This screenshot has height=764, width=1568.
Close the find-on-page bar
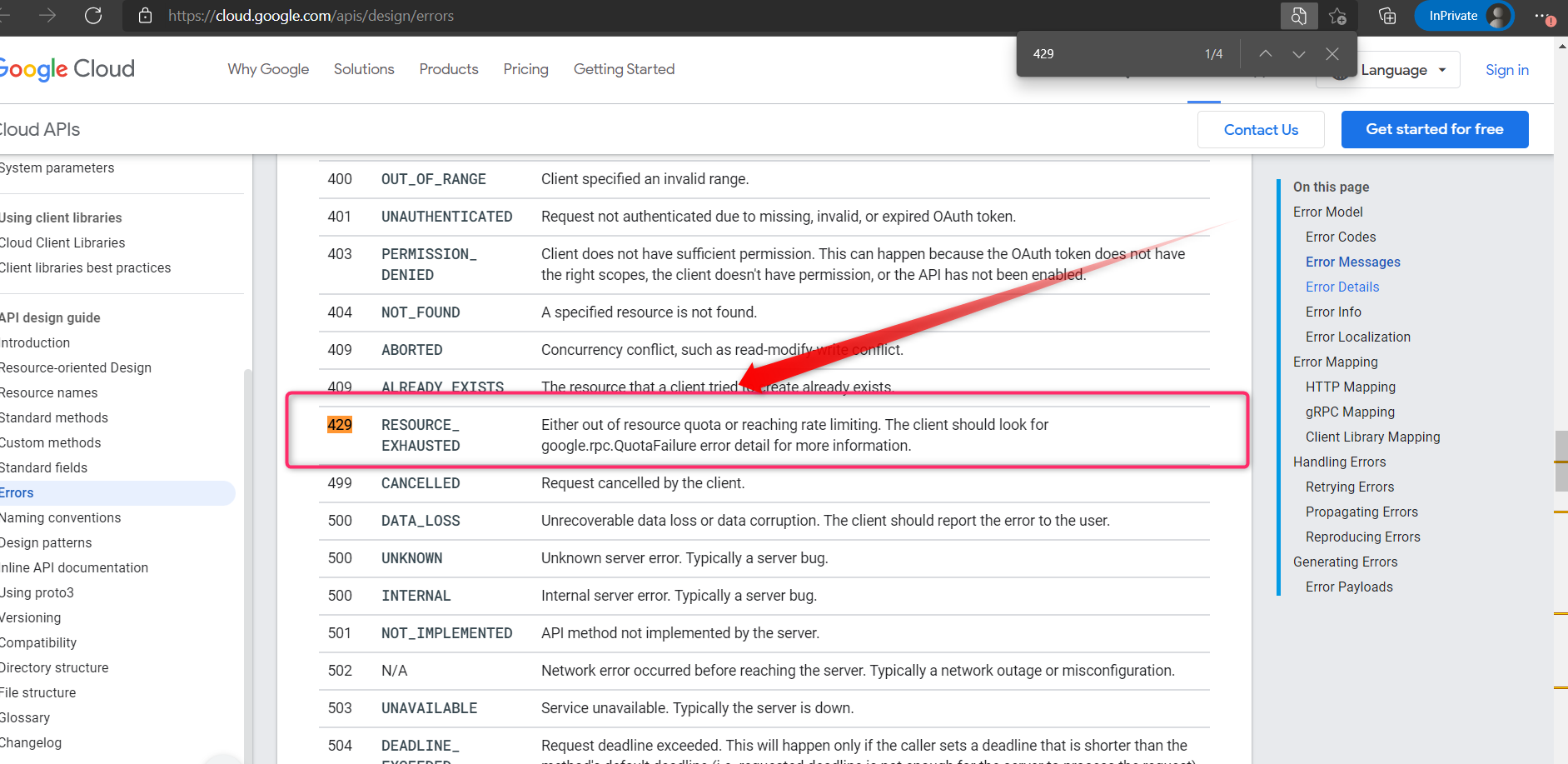point(1332,54)
